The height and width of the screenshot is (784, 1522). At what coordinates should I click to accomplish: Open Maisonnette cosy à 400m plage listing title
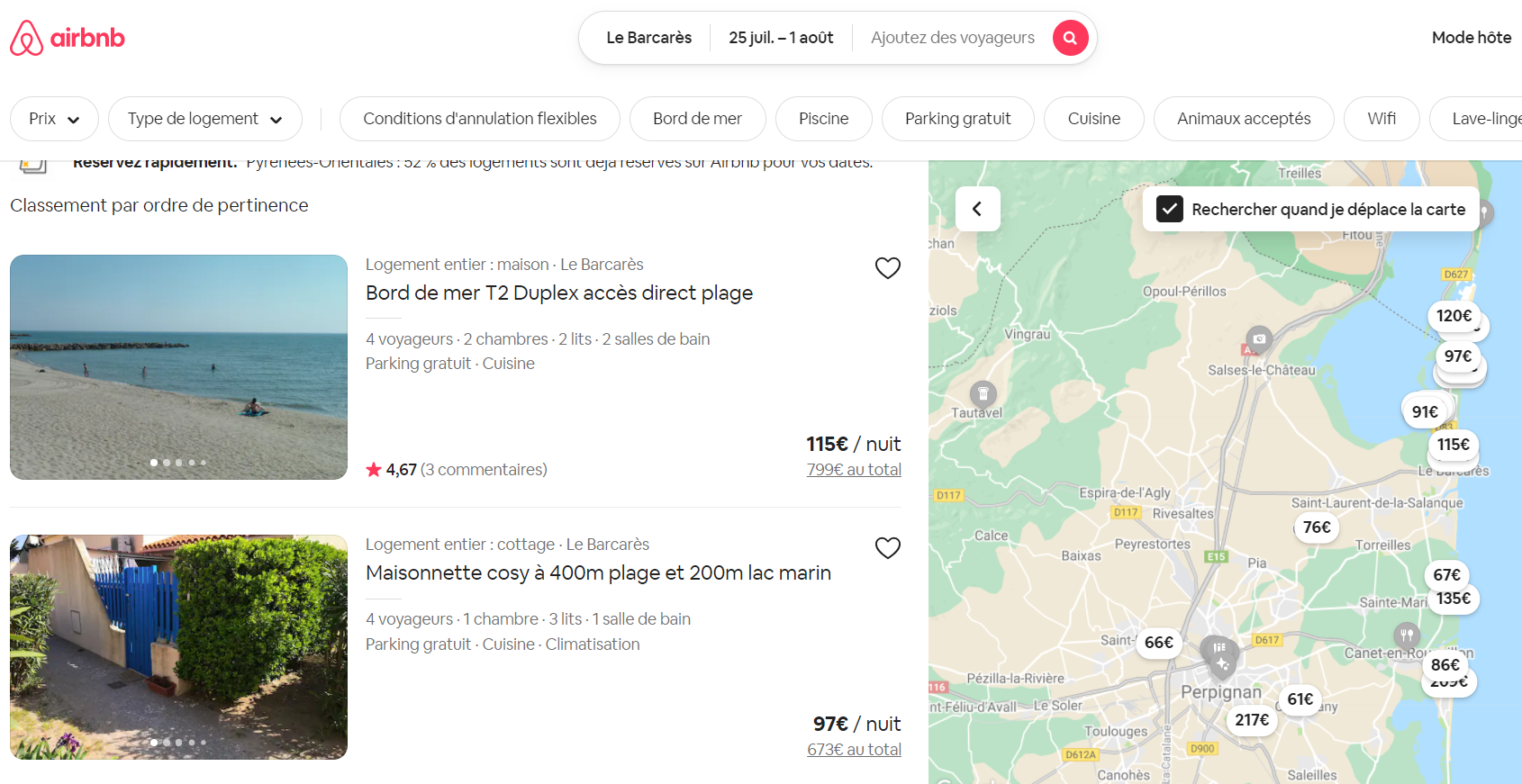598,573
